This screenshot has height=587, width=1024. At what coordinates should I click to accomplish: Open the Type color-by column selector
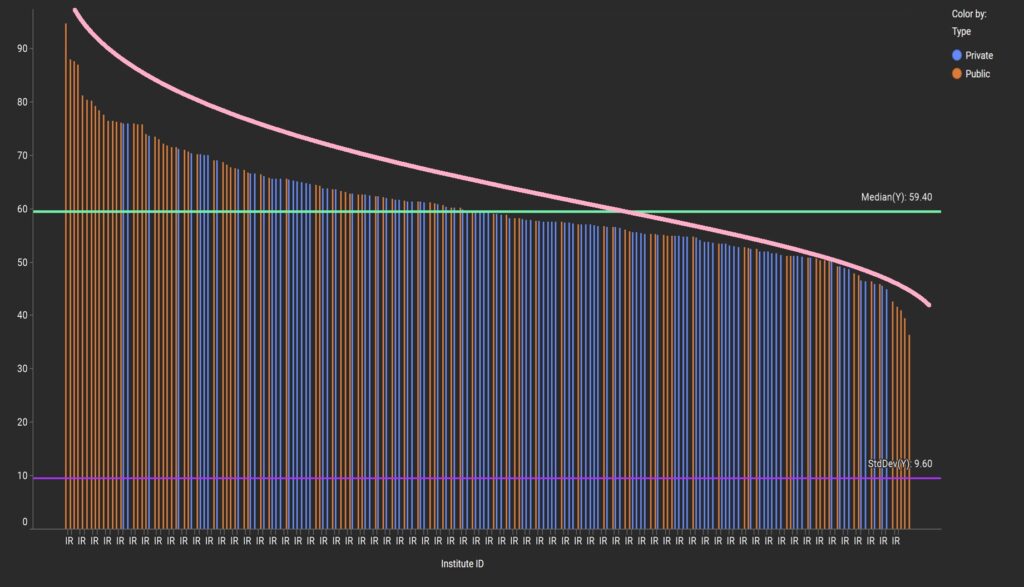[961, 32]
